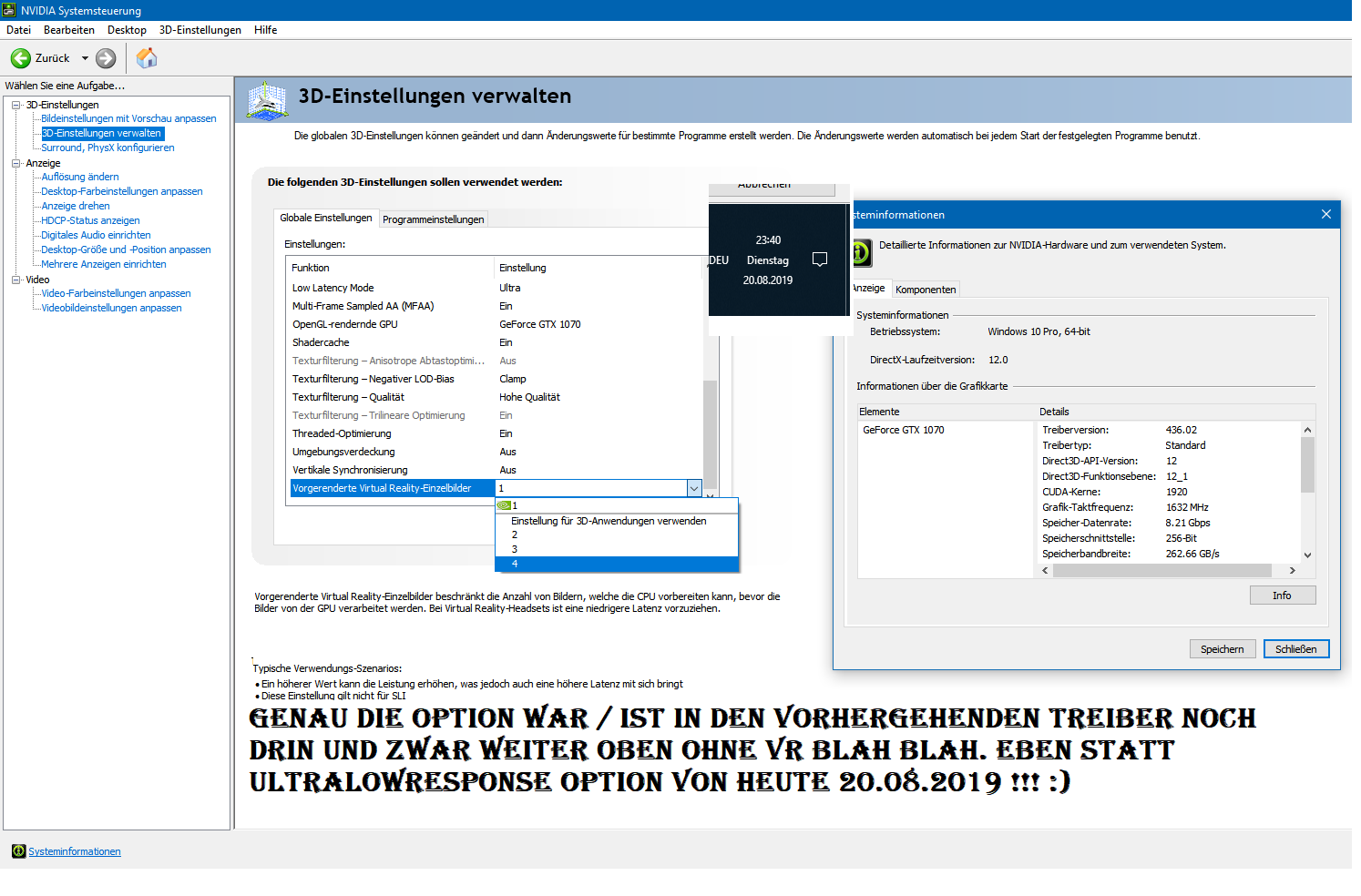Open Desktop-Farbeinstellungen anpassen
The image size is (1361, 896).
tap(122, 191)
